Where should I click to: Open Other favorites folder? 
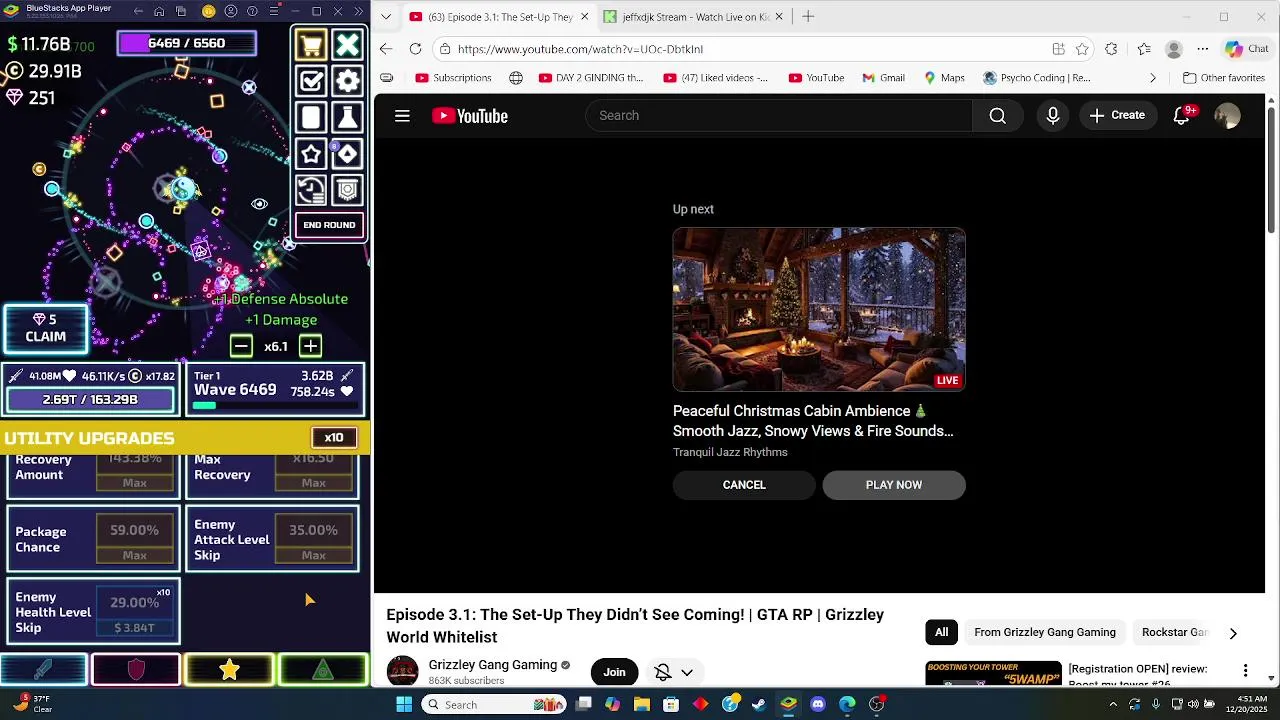coord(1224,78)
